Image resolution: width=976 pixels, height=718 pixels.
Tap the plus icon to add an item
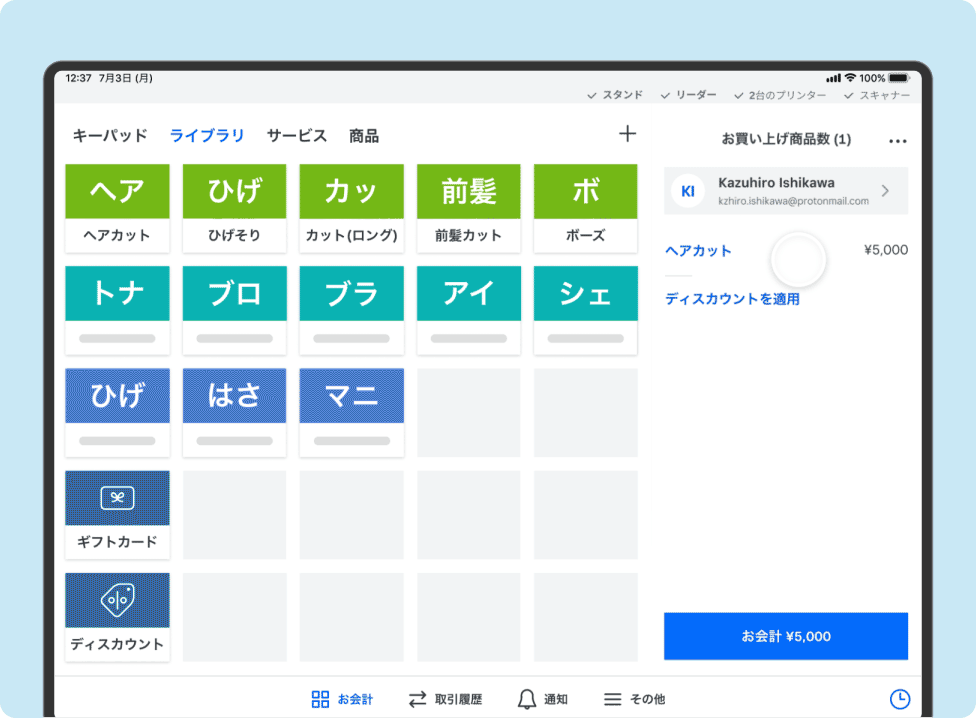[627, 132]
